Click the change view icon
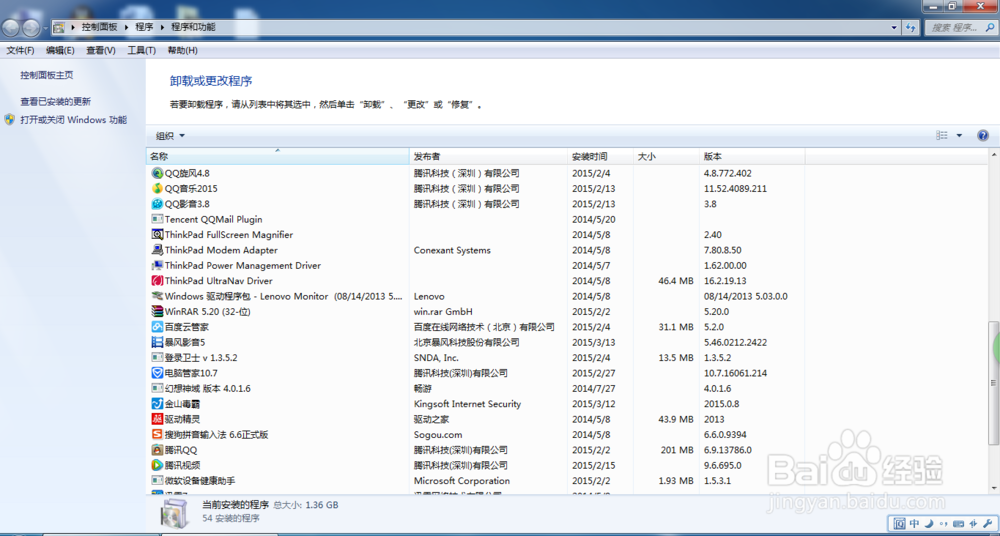The height and width of the screenshot is (536, 1000). click(941, 135)
